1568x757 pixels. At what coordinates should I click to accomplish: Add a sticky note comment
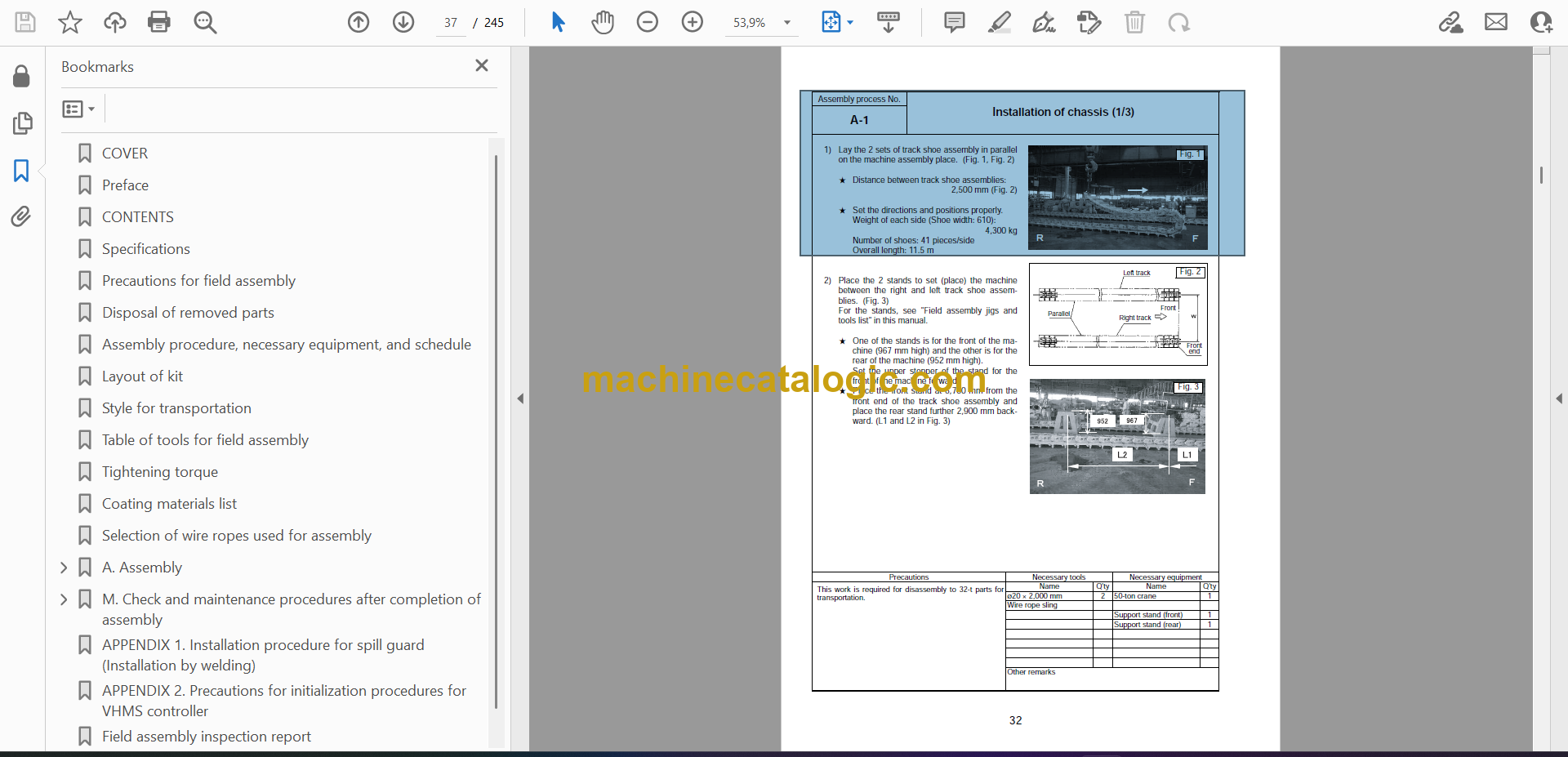tap(954, 22)
